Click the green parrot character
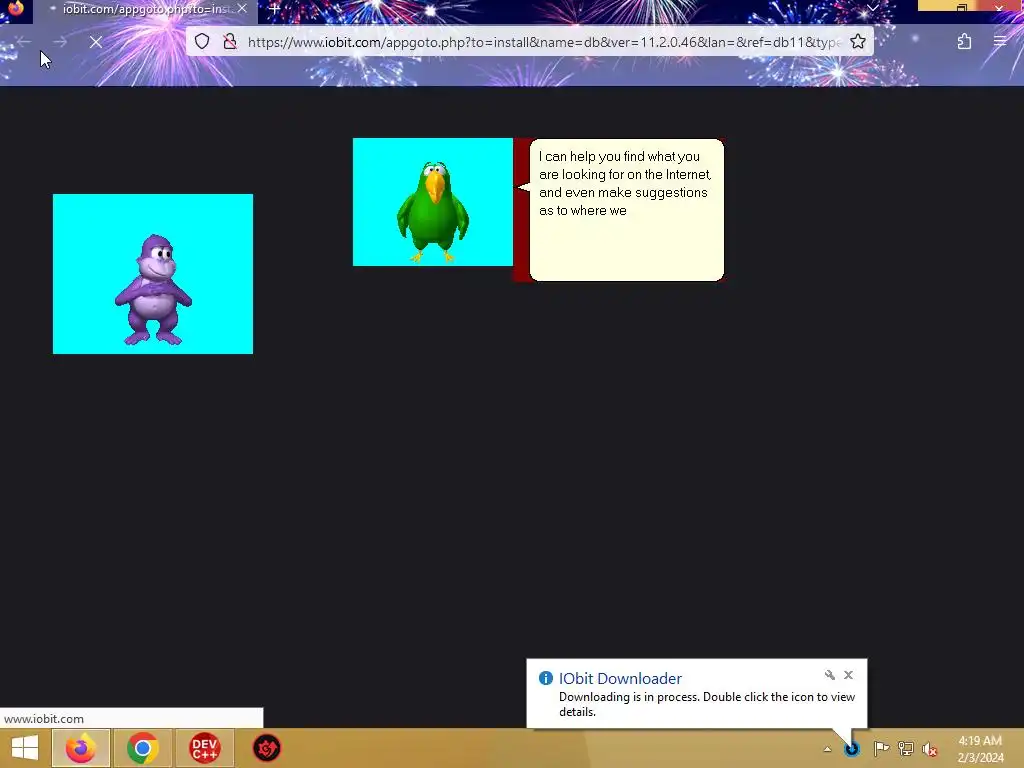 433,212
